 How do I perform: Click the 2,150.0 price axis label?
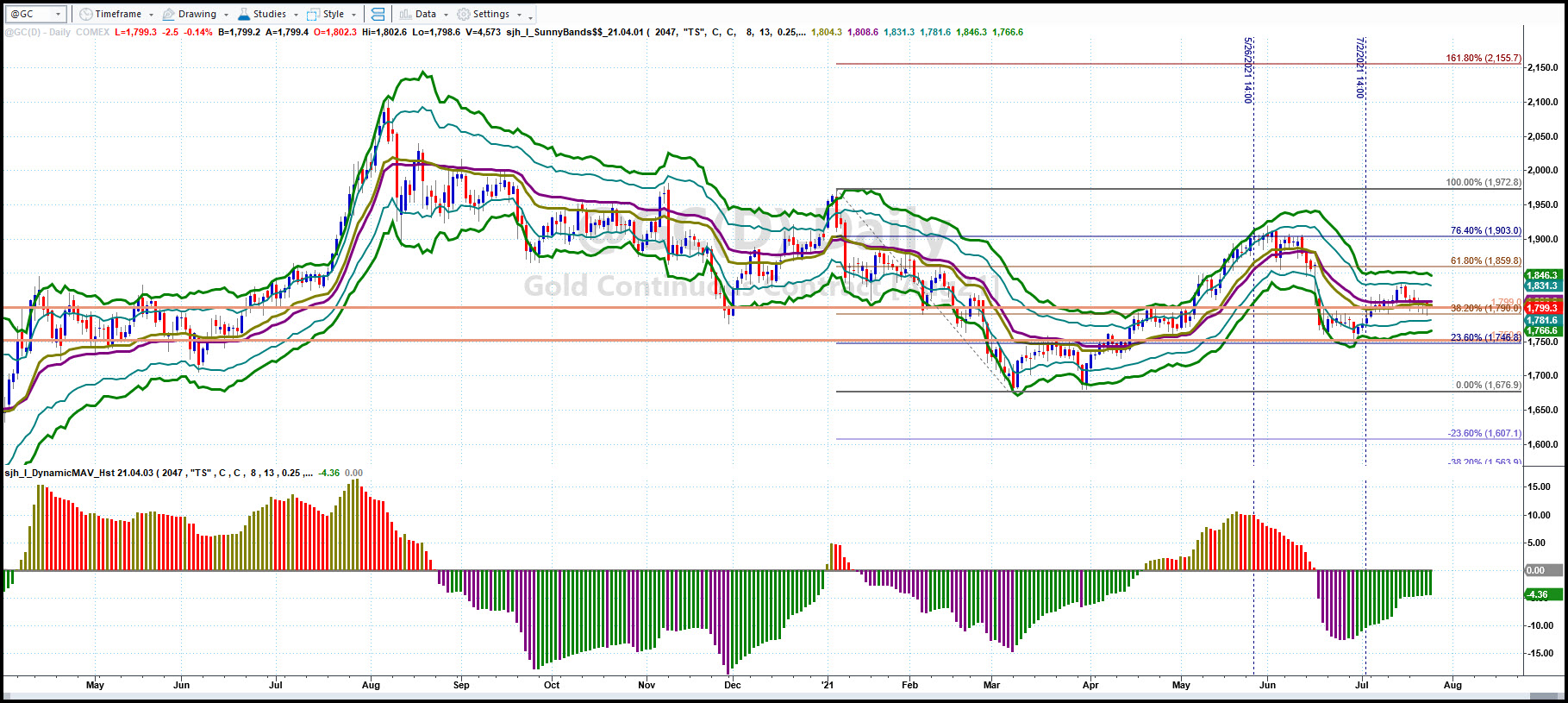(x=1542, y=67)
